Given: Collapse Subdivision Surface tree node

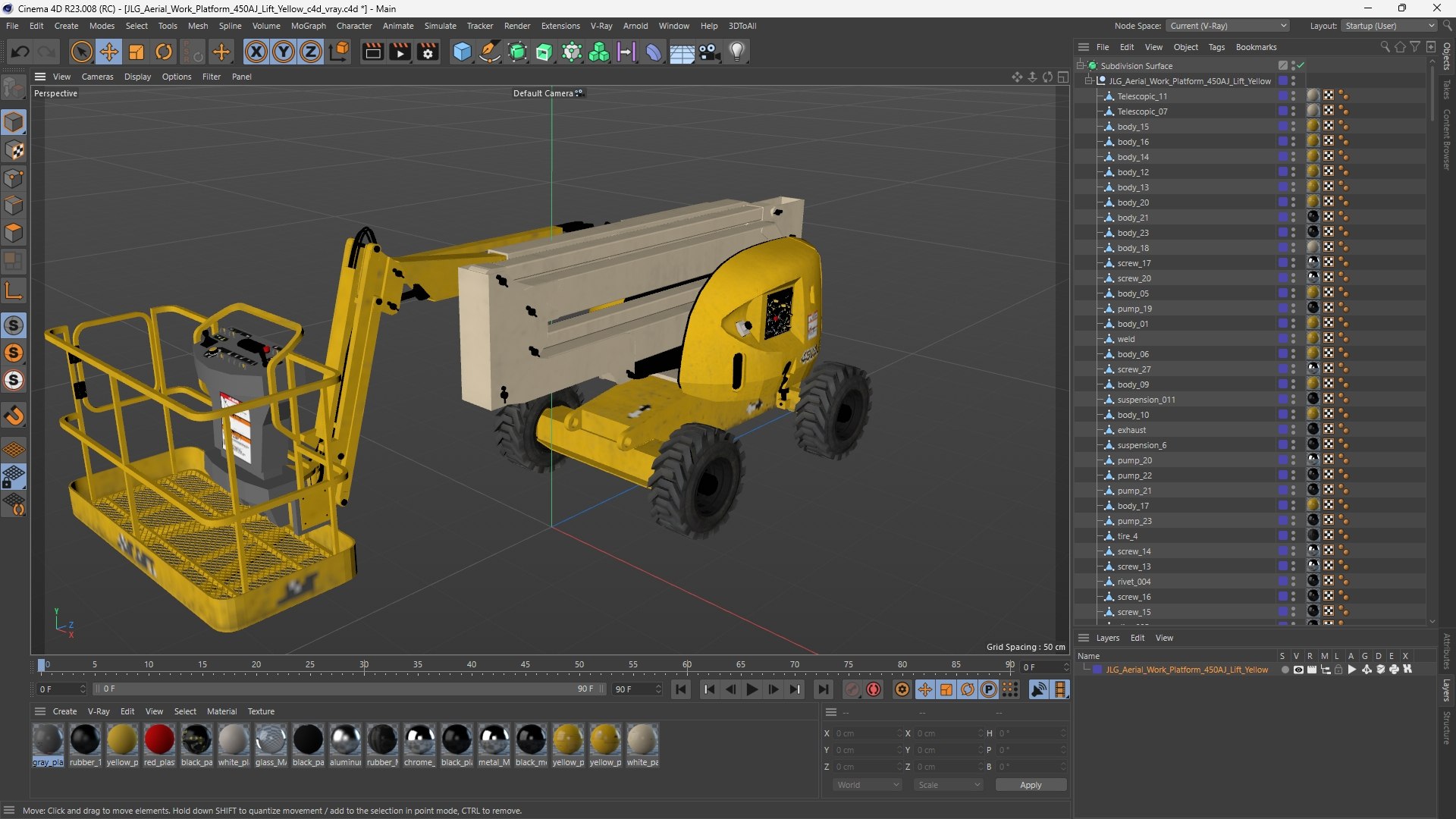Looking at the screenshot, I should tap(1080, 66).
